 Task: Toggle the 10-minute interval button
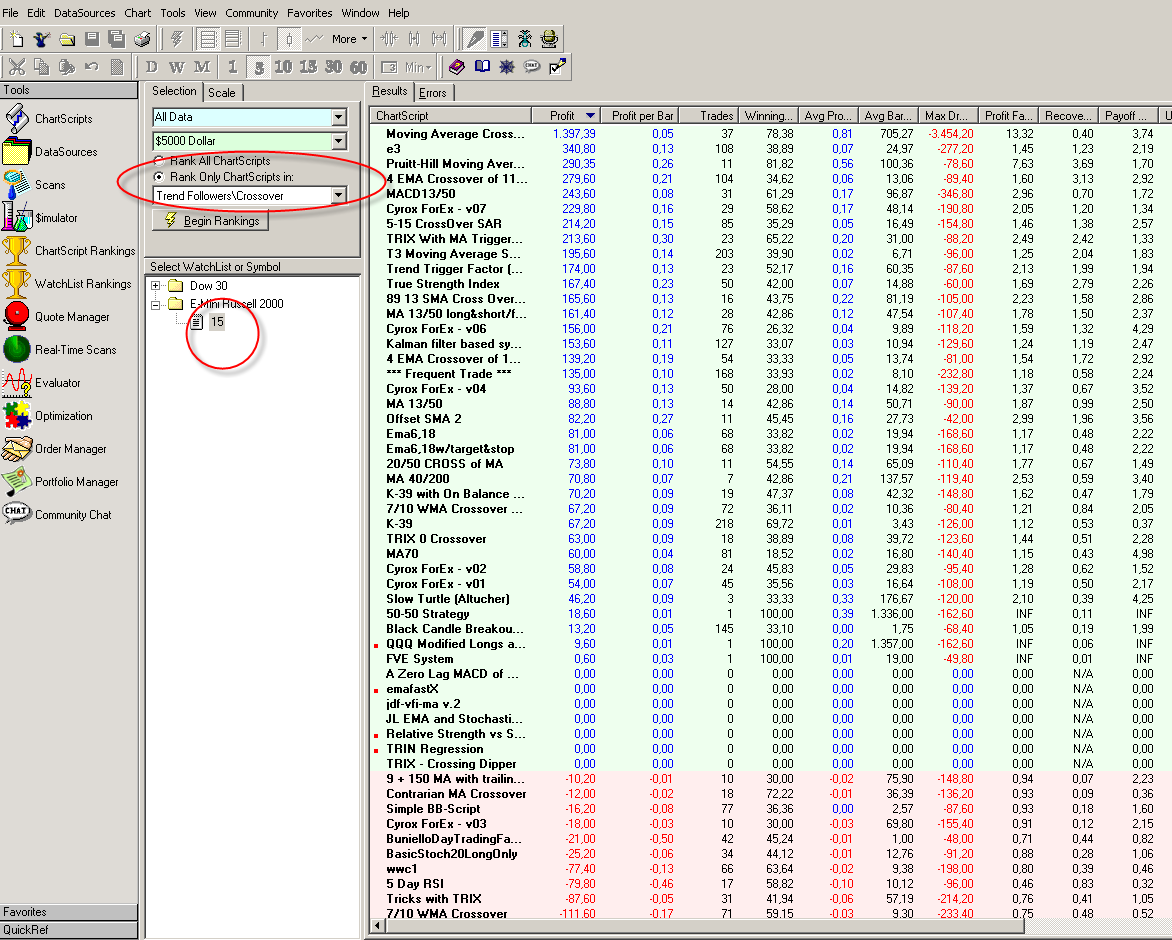(283, 67)
